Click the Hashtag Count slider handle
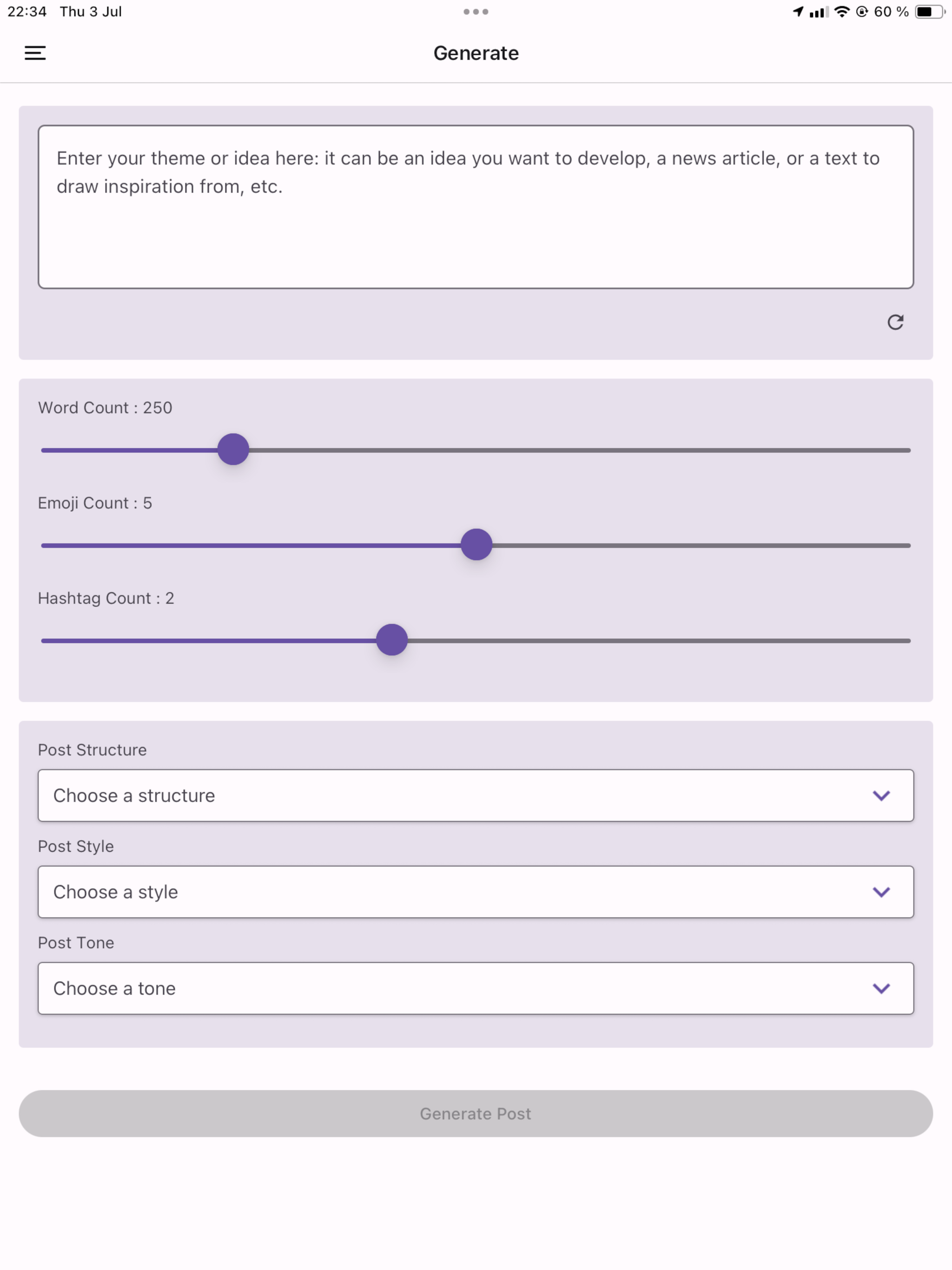Screen dimensions: 952x1270 392,640
